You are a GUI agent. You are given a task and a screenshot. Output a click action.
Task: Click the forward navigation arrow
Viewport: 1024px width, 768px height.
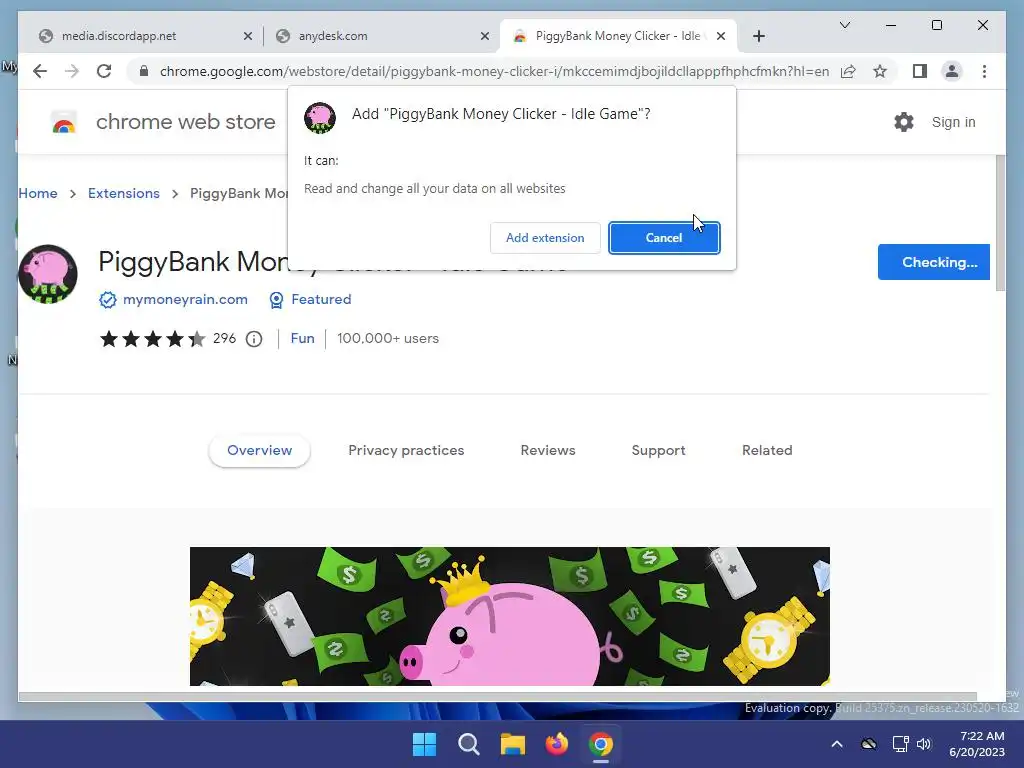coord(72,71)
